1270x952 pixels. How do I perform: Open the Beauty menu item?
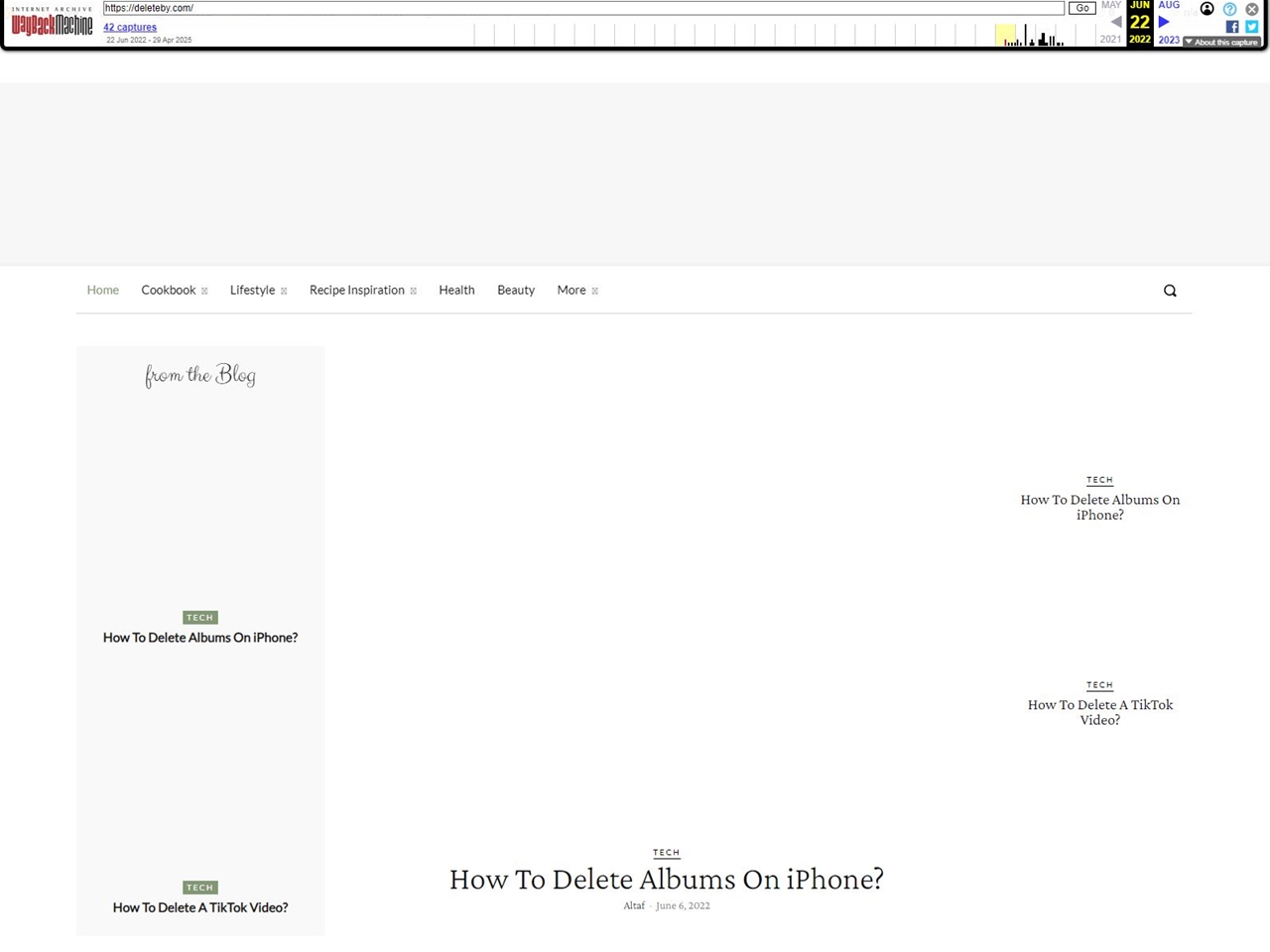[x=516, y=291]
